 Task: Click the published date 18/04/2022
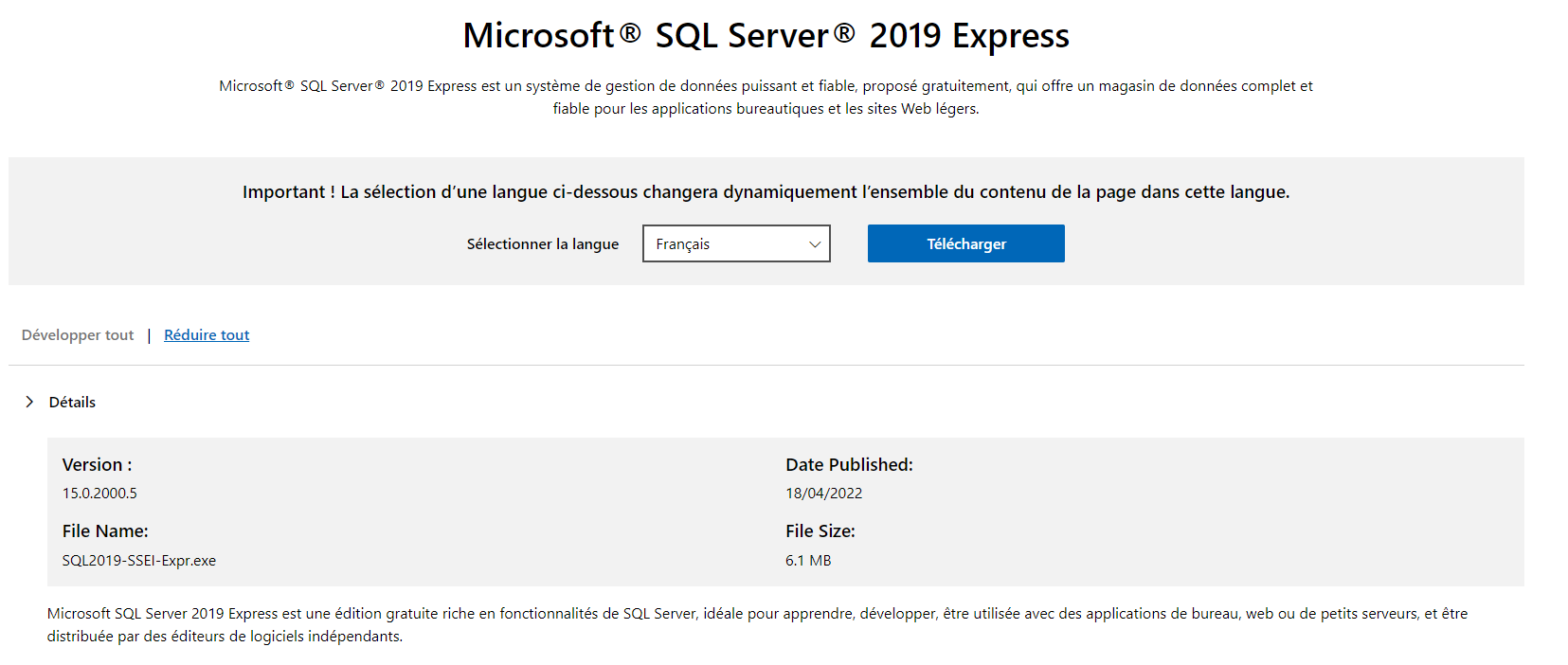click(823, 494)
